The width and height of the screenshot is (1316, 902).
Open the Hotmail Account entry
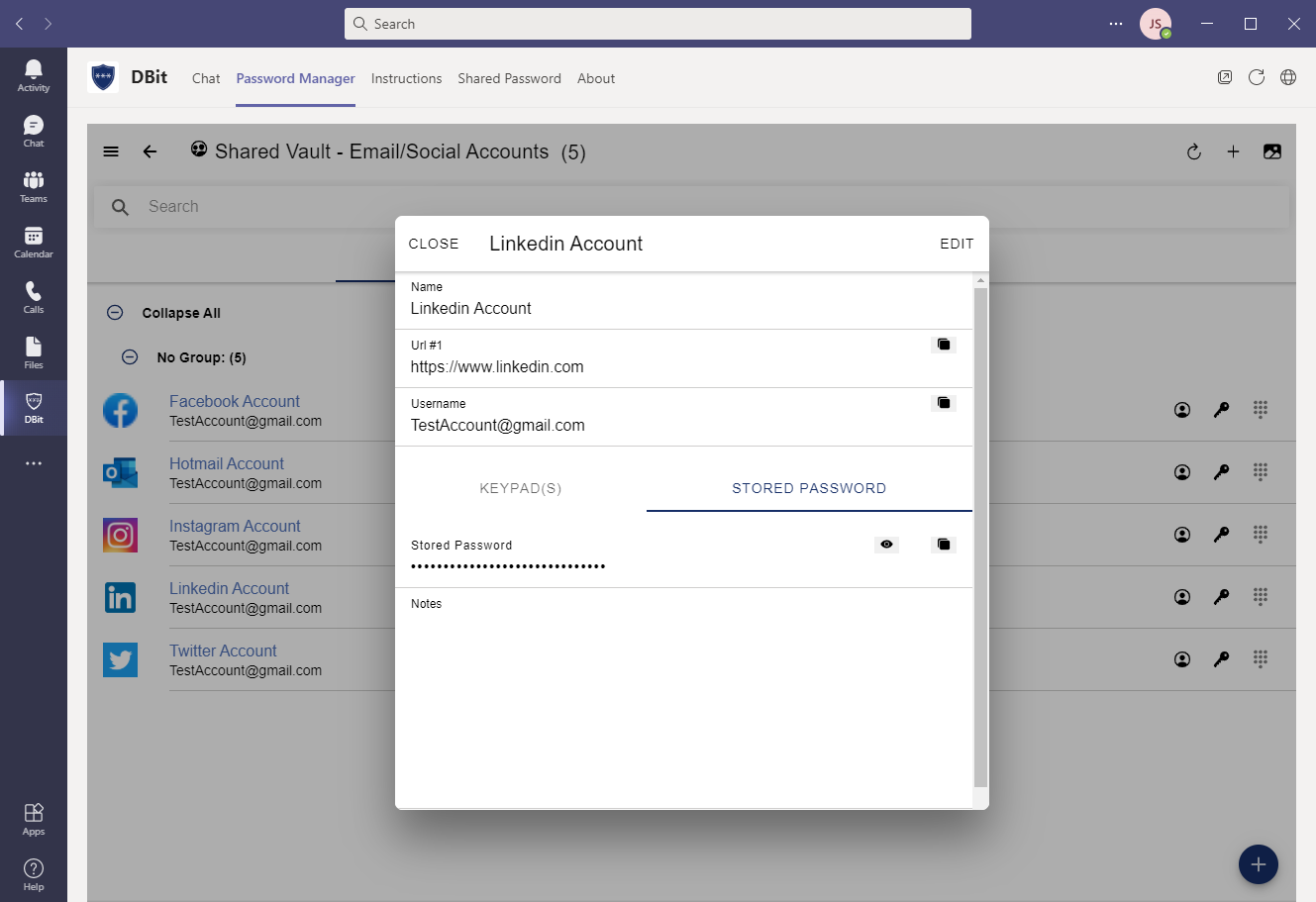click(x=227, y=463)
